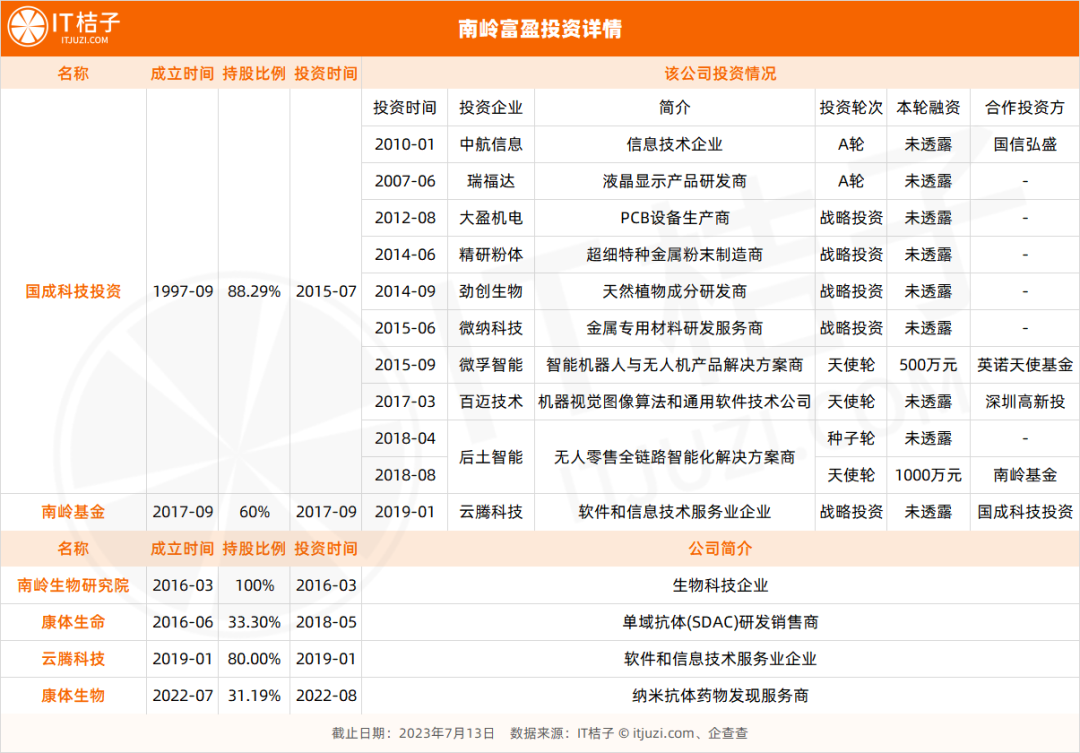Select the 瑞福达 cell
This screenshot has height=753, width=1080.
[491, 181]
